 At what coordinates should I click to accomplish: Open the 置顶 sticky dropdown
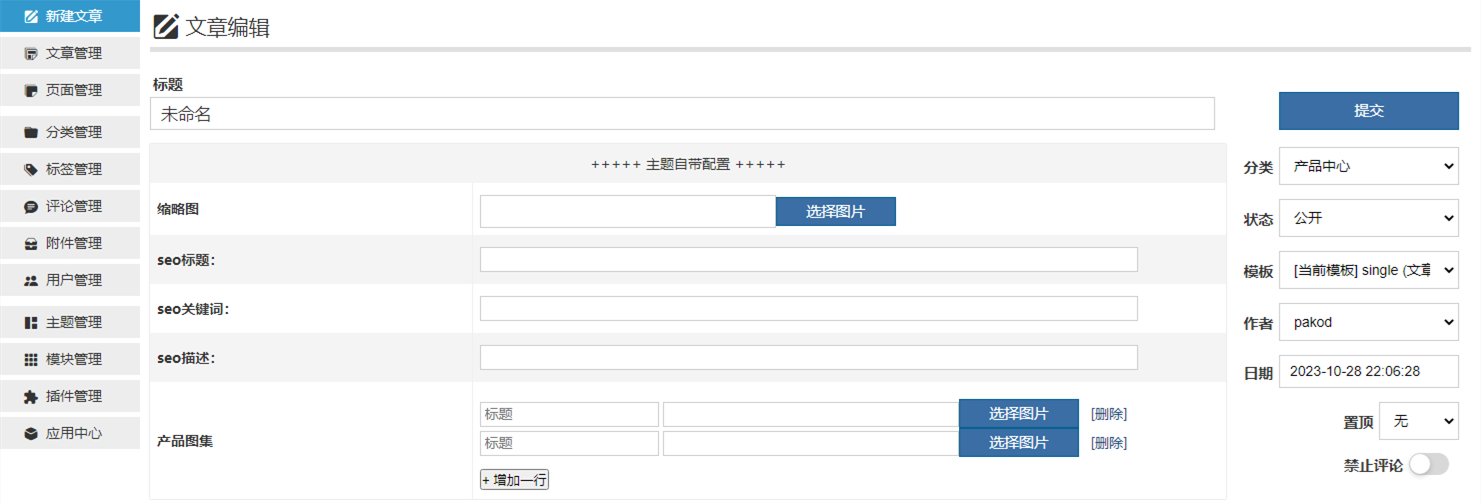tap(1418, 422)
